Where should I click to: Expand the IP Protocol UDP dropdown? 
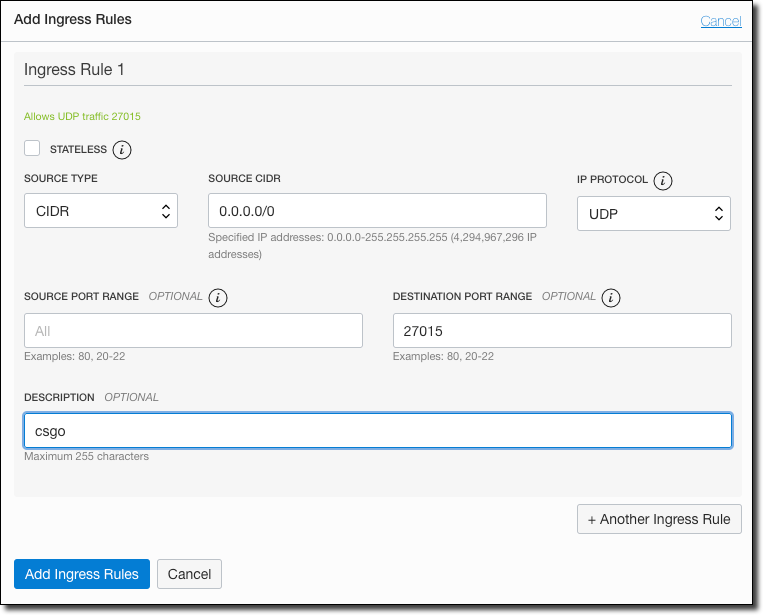click(x=653, y=214)
